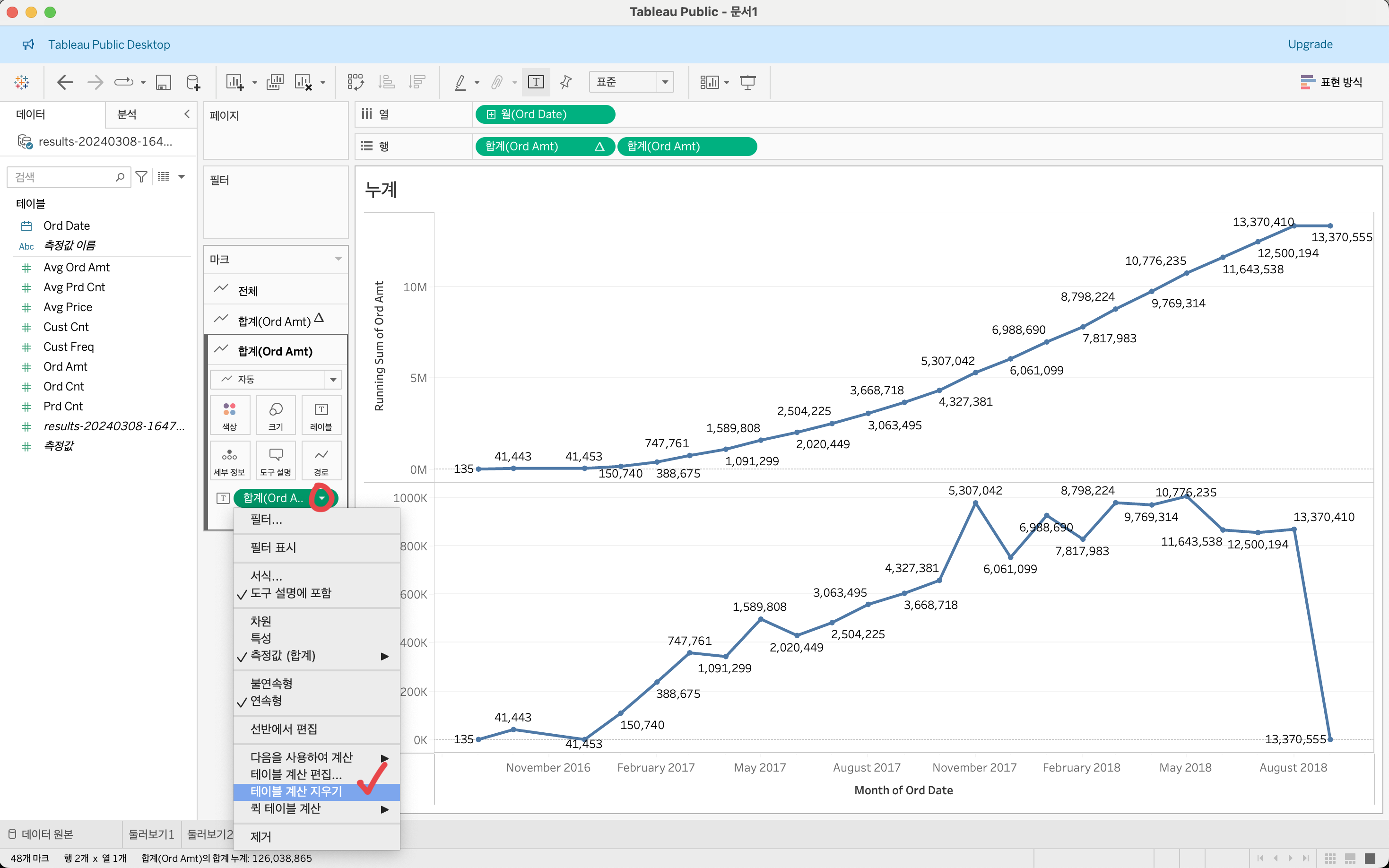Switch to the '분석' pane tab

(x=127, y=114)
